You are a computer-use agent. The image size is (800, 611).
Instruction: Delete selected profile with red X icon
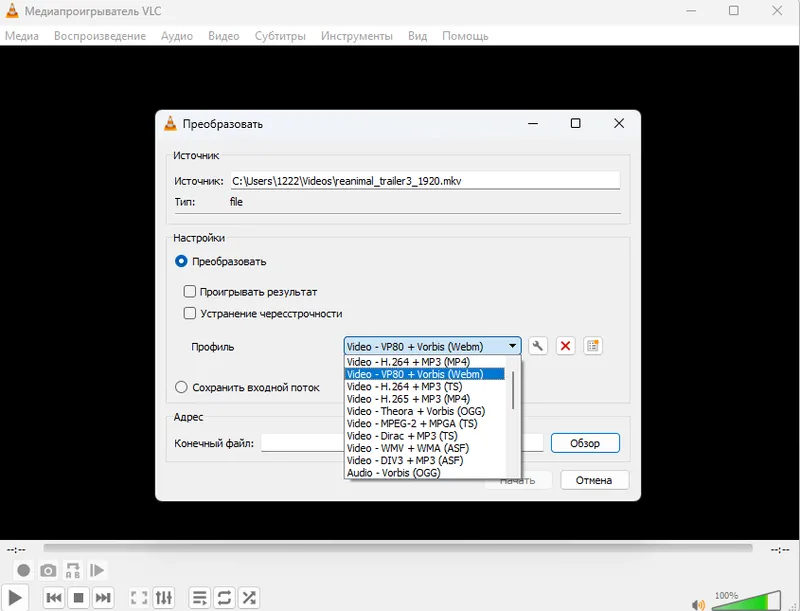pyautogui.click(x=565, y=346)
